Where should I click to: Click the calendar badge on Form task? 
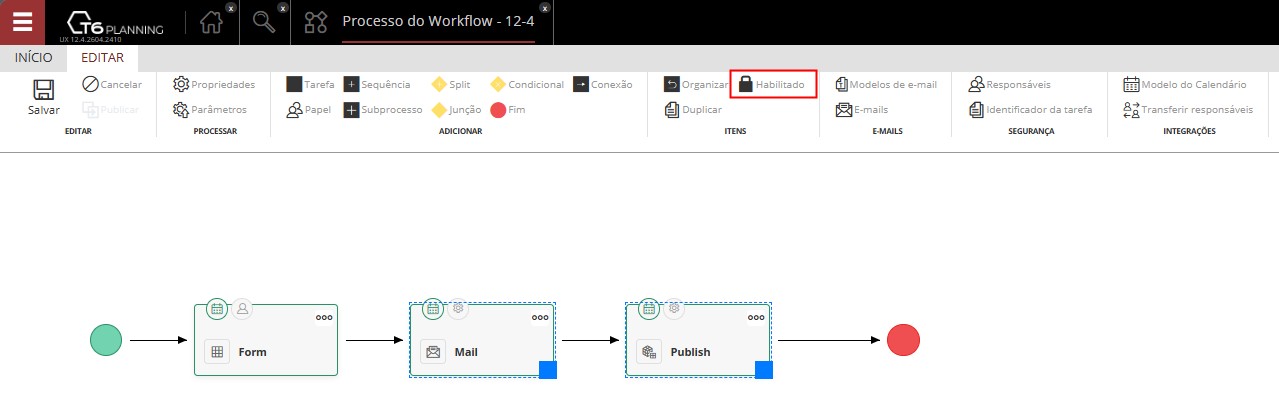point(217,309)
